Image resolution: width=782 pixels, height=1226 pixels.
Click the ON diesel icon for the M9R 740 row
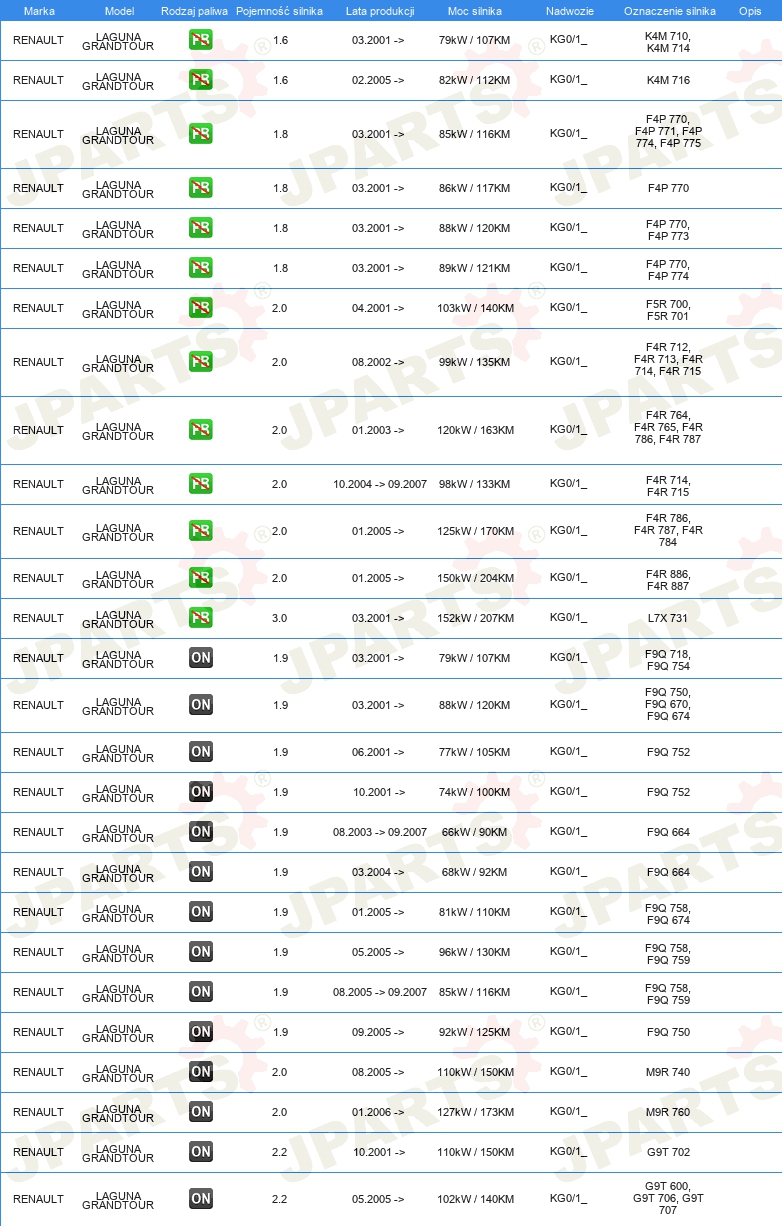[x=201, y=1072]
